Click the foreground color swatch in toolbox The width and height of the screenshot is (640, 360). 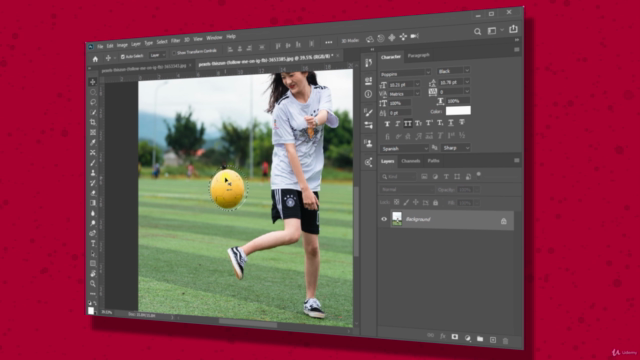tap(91, 311)
